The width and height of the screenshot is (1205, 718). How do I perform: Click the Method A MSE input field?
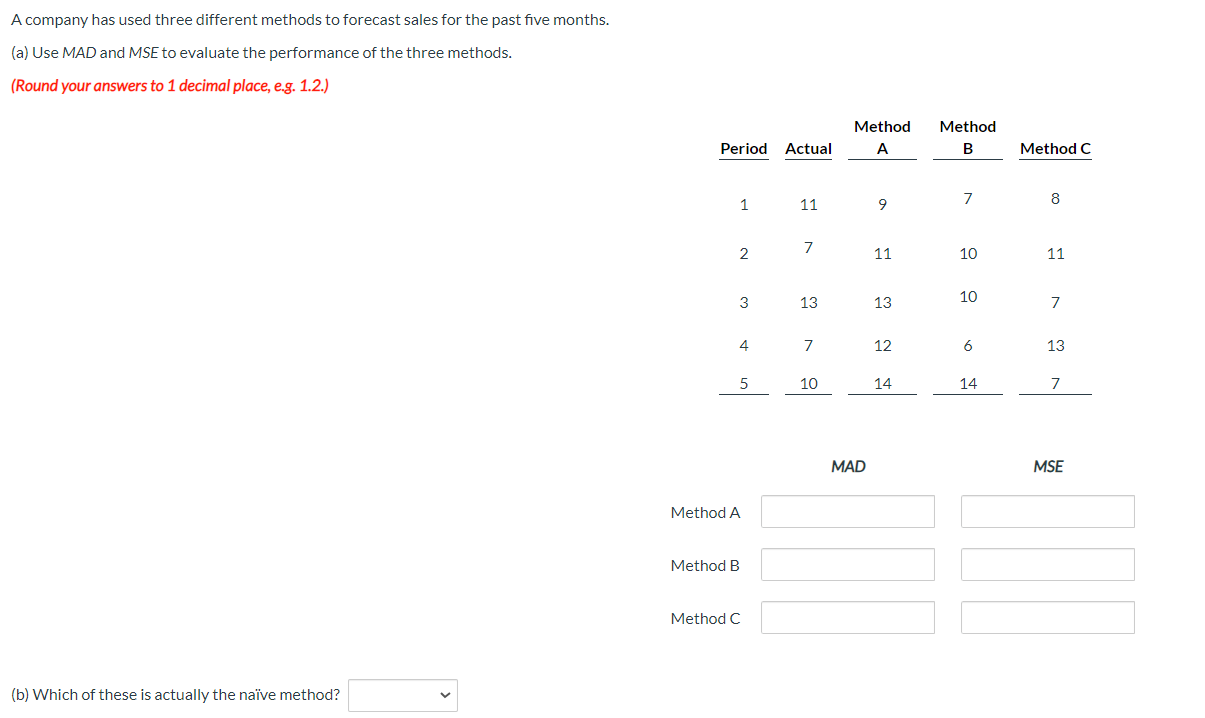(1048, 512)
